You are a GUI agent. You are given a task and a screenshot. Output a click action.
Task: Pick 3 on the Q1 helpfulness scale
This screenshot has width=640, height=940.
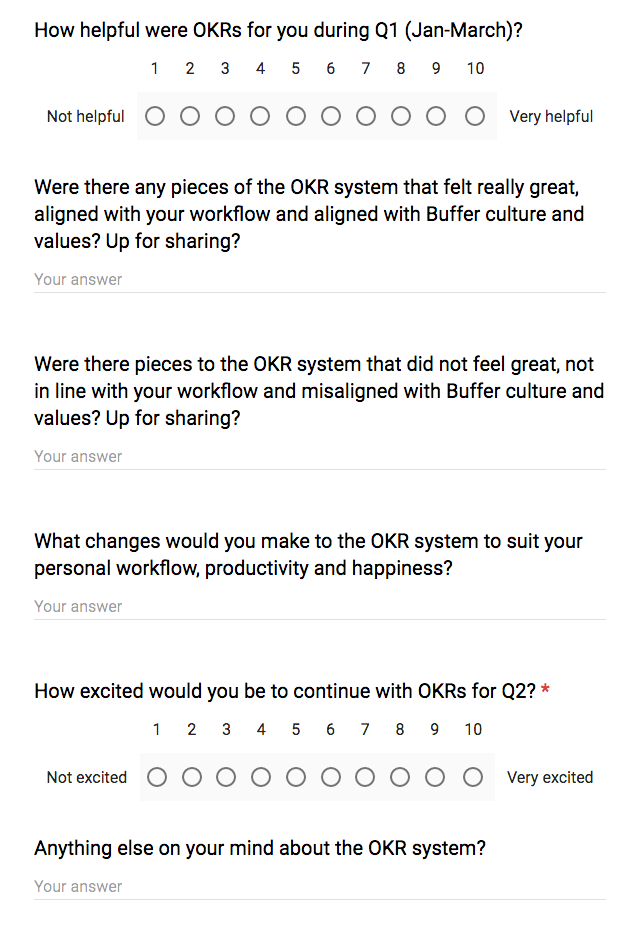point(225,115)
